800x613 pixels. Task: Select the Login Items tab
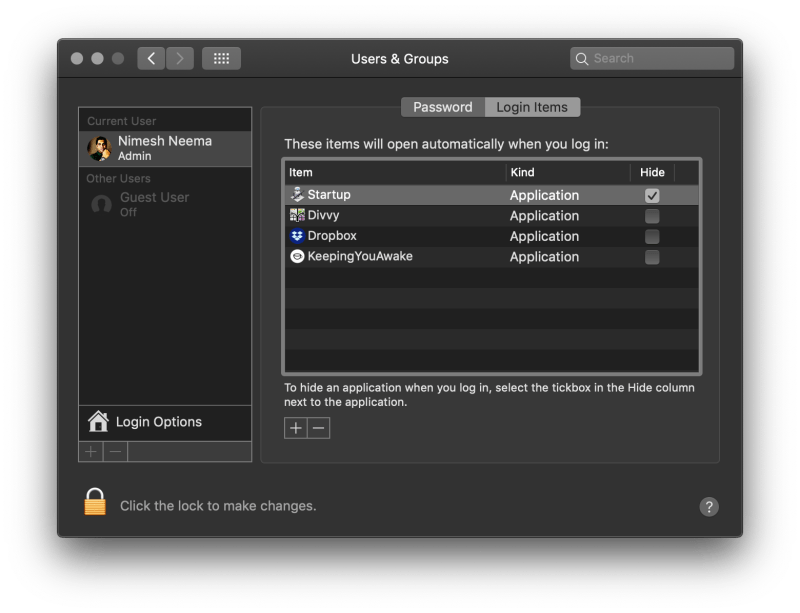click(x=531, y=107)
